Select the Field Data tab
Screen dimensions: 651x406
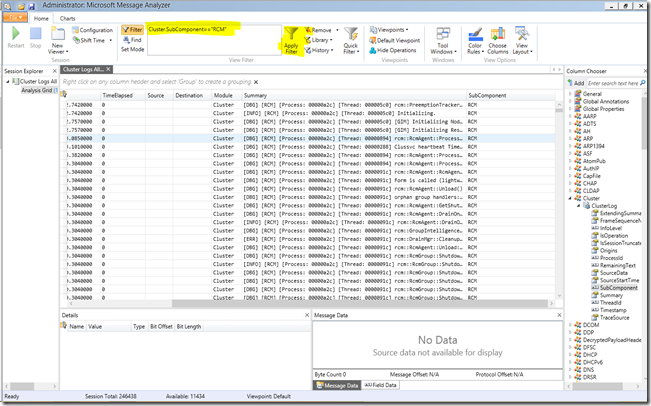click(383, 384)
